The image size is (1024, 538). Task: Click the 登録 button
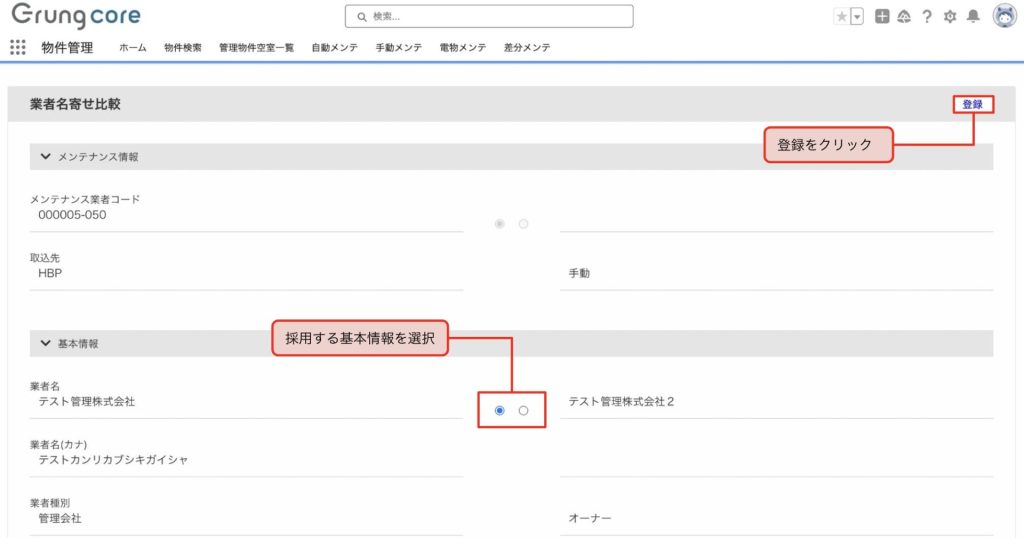coord(972,104)
